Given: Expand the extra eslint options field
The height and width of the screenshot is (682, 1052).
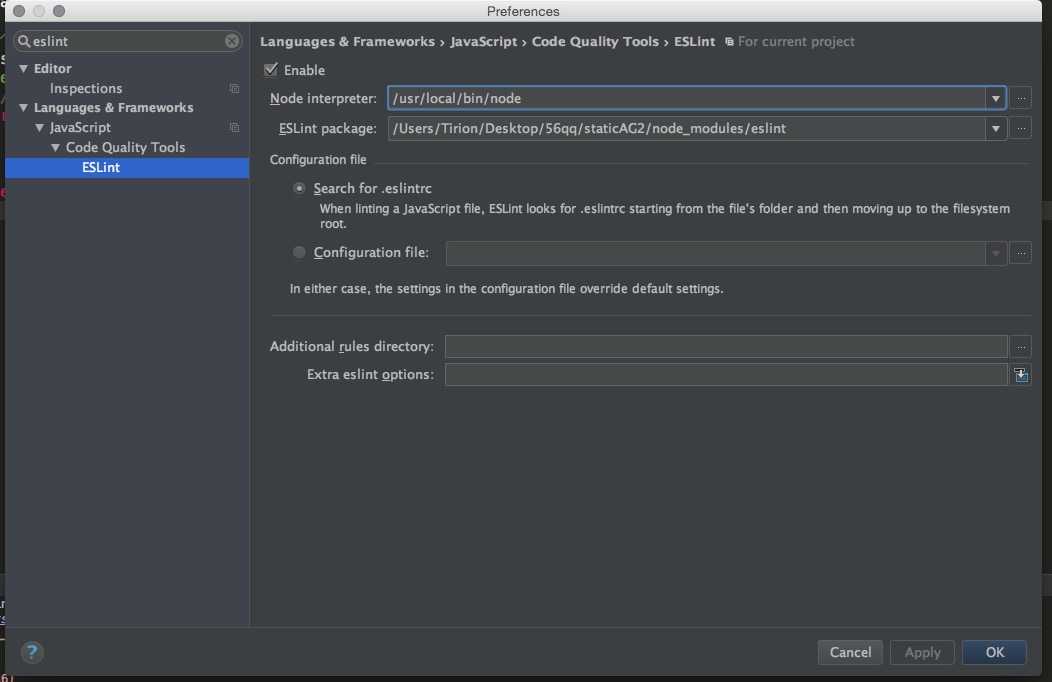Looking at the screenshot, I should click(x=1020, y=375).
